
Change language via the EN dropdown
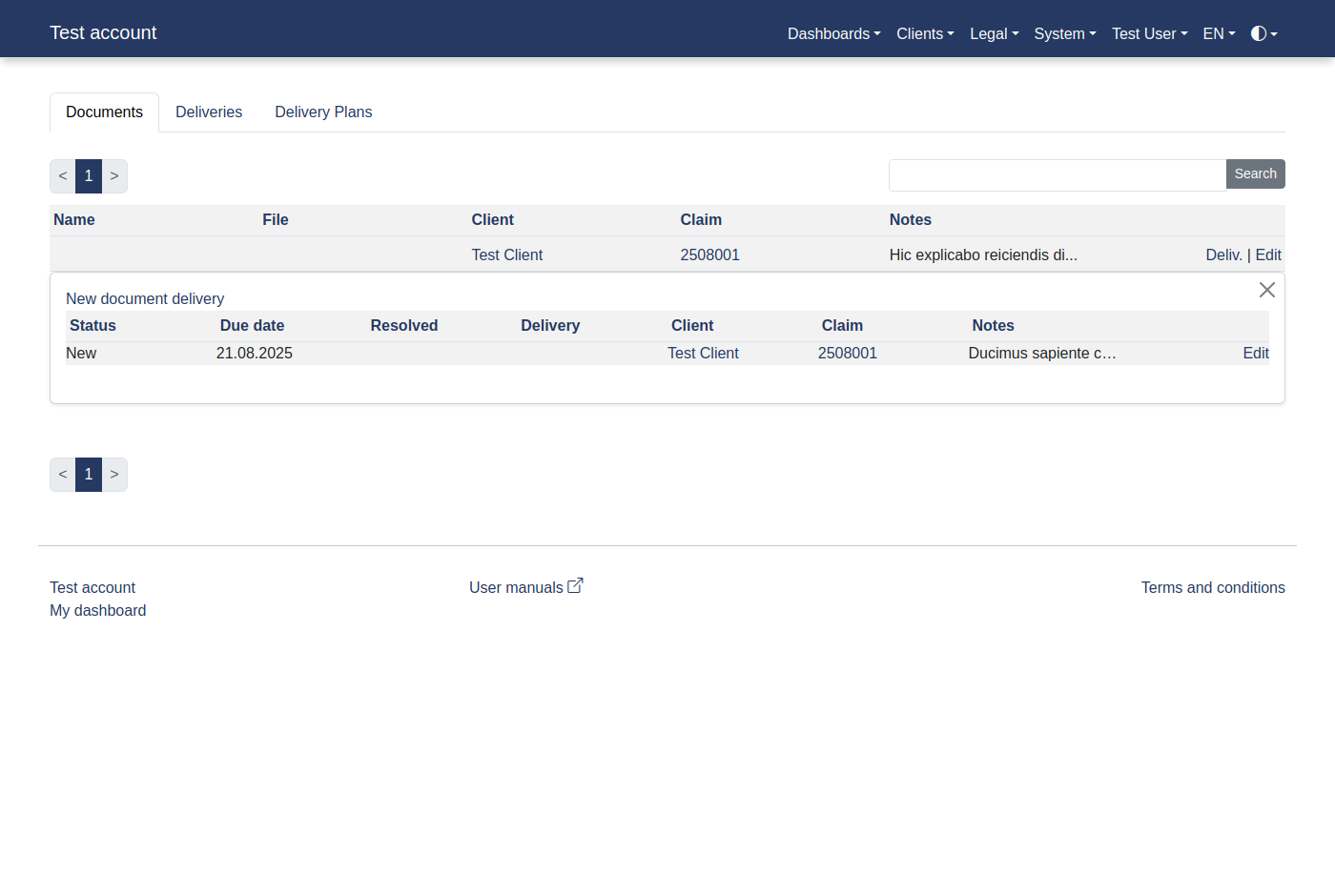(1217, 34)
